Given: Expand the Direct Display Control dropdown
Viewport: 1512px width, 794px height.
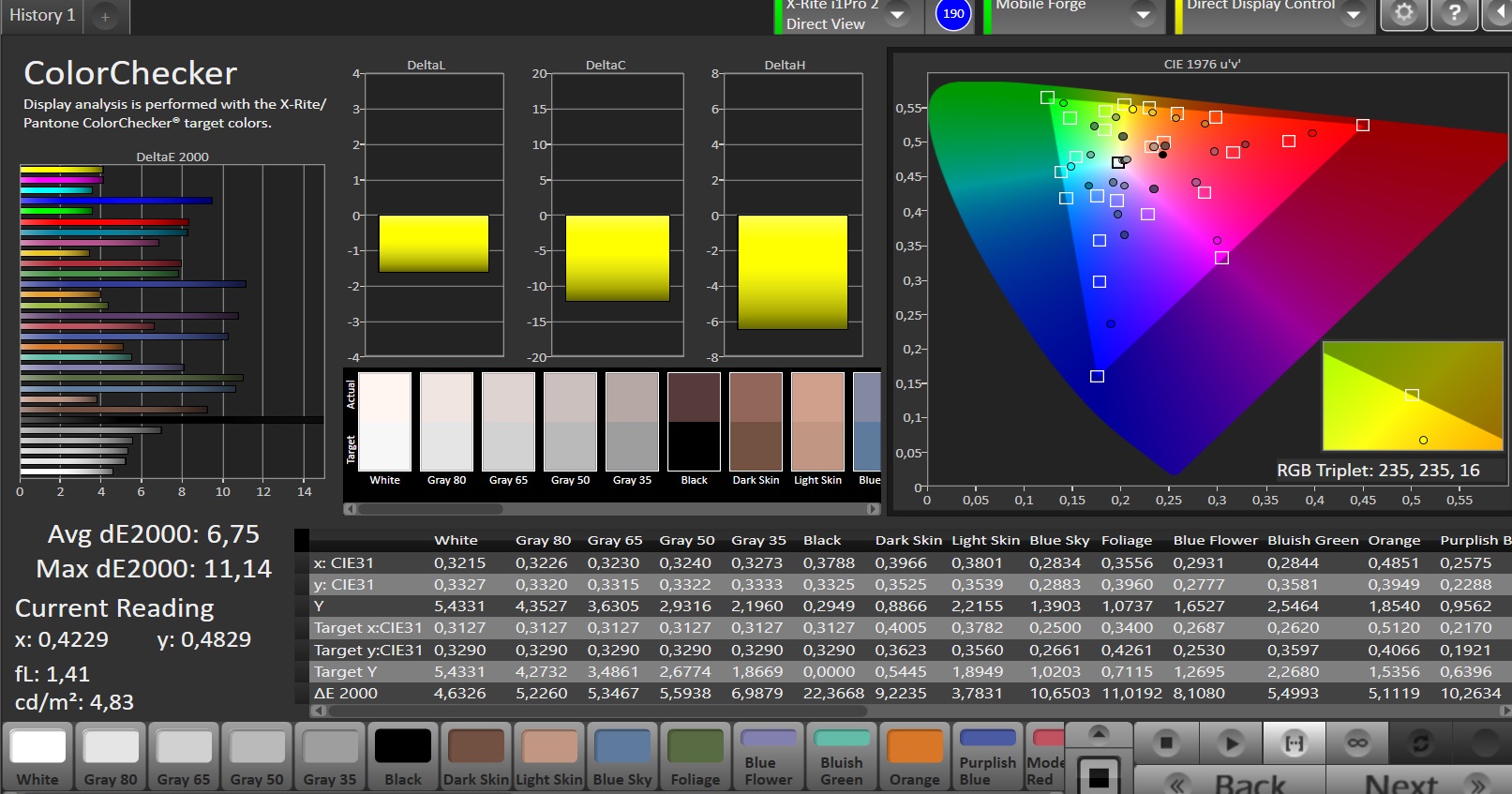Looking at the screenshot, I should tap(1353, 14).
